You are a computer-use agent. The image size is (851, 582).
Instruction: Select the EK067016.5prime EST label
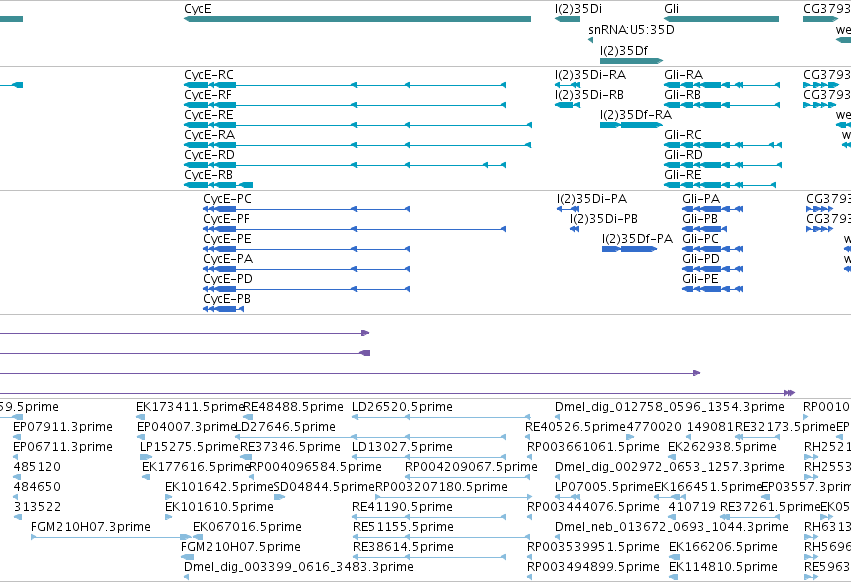tap(247, 528)
